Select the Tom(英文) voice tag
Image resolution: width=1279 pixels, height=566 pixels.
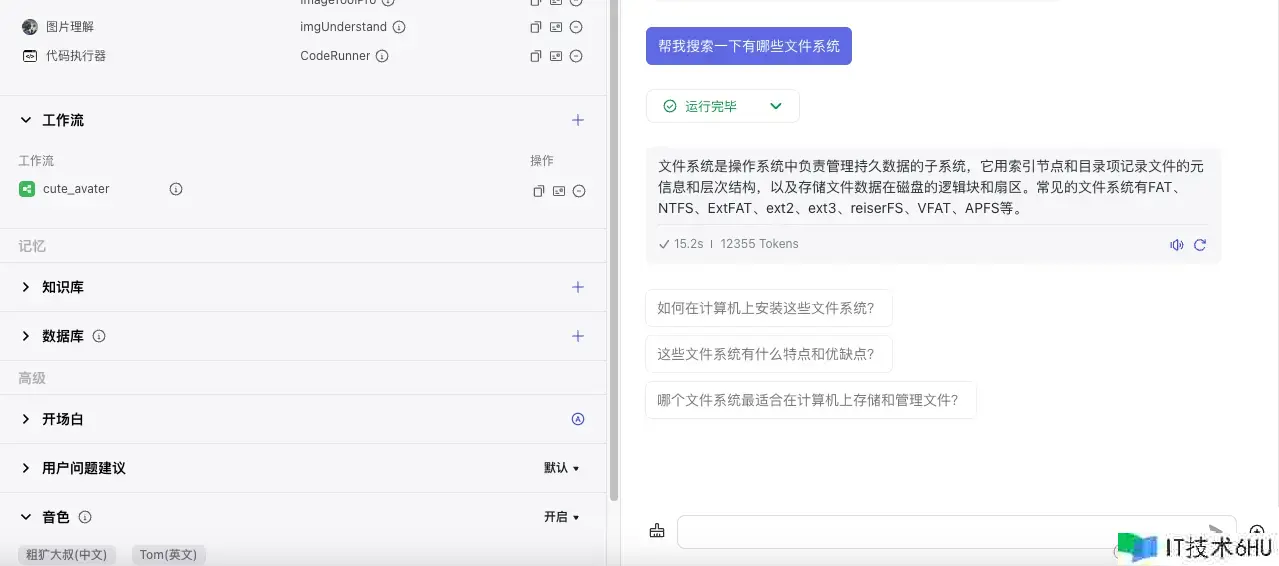[168, 555]
